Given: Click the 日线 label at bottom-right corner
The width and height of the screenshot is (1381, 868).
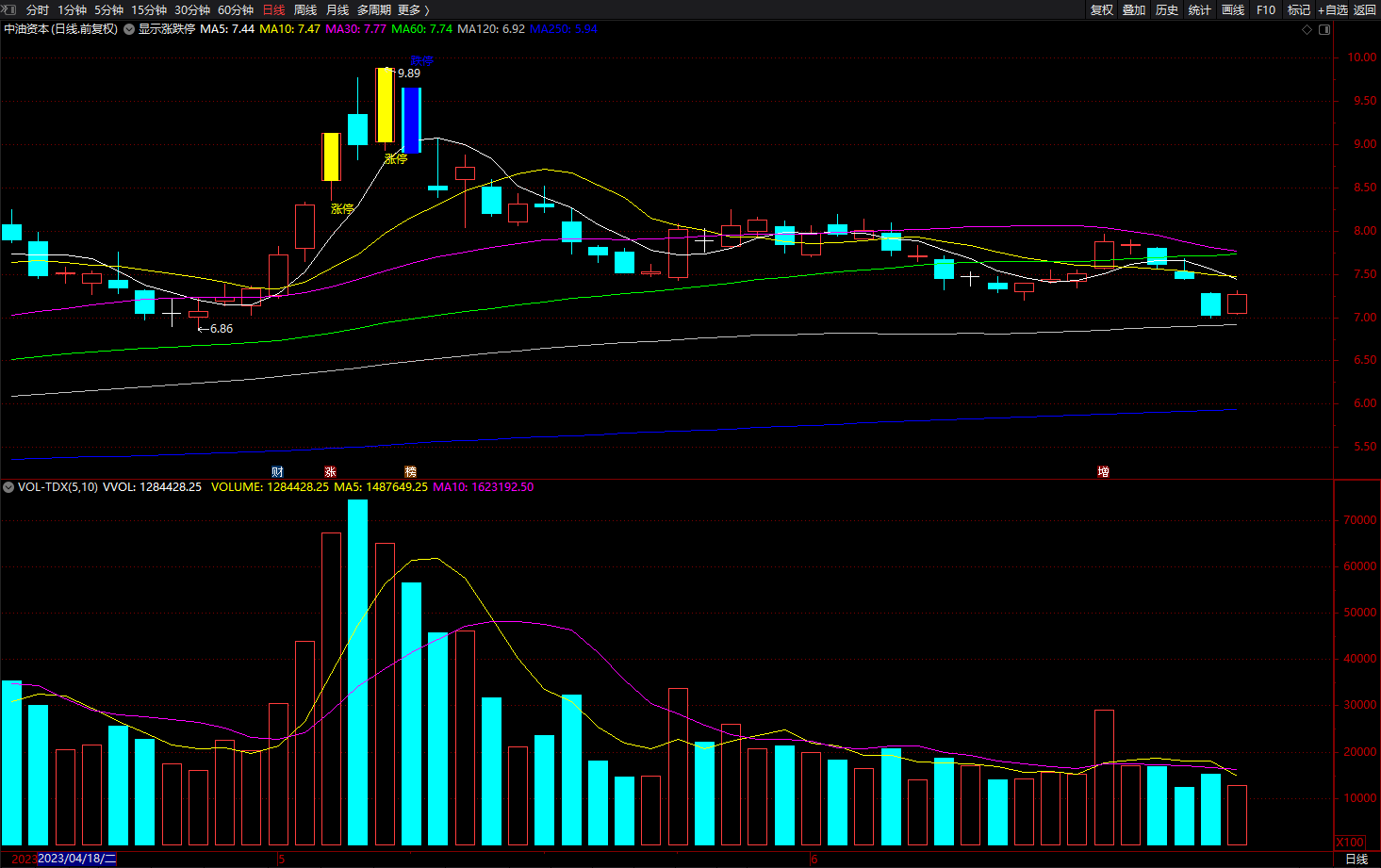Looking at the screenshot, I should 1356,859.
